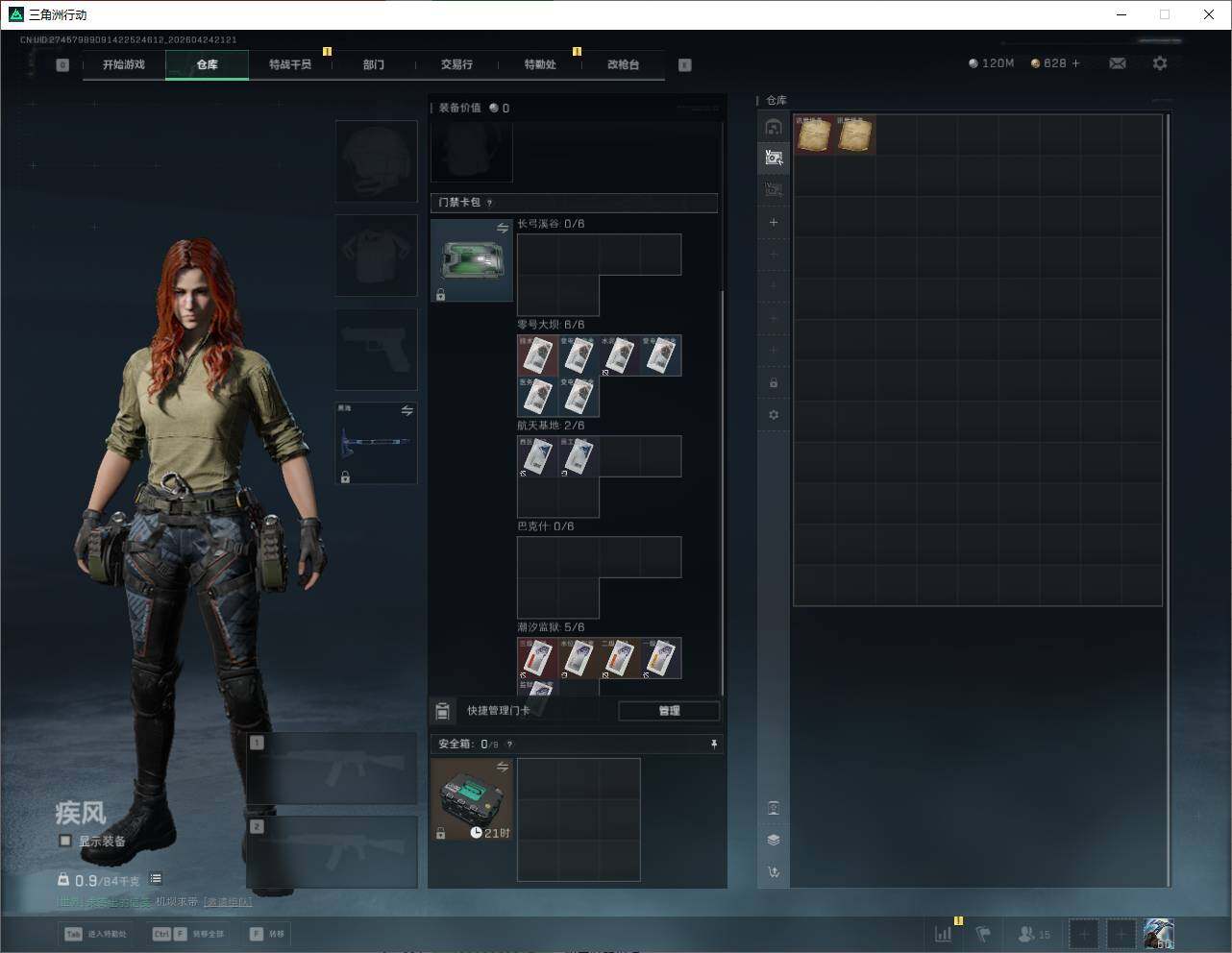Image resolution: width=1232 pixels, height=953 pixels.
Task: Click the flag icon in bottom bar
Action: tap(983, 934)
